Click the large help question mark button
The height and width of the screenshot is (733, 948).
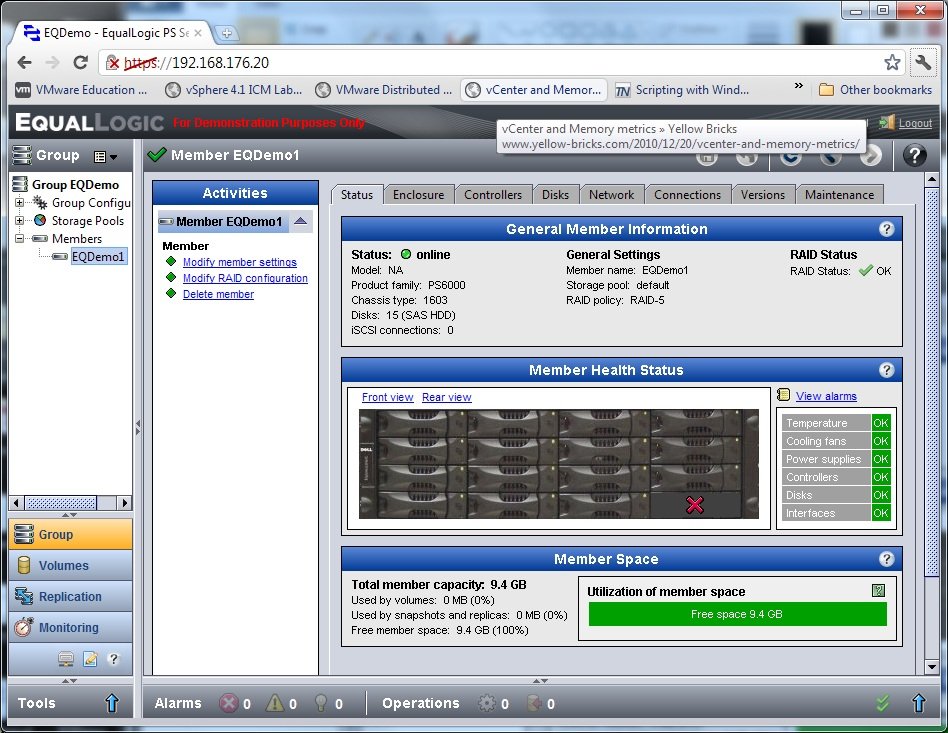tap(915, 155)
